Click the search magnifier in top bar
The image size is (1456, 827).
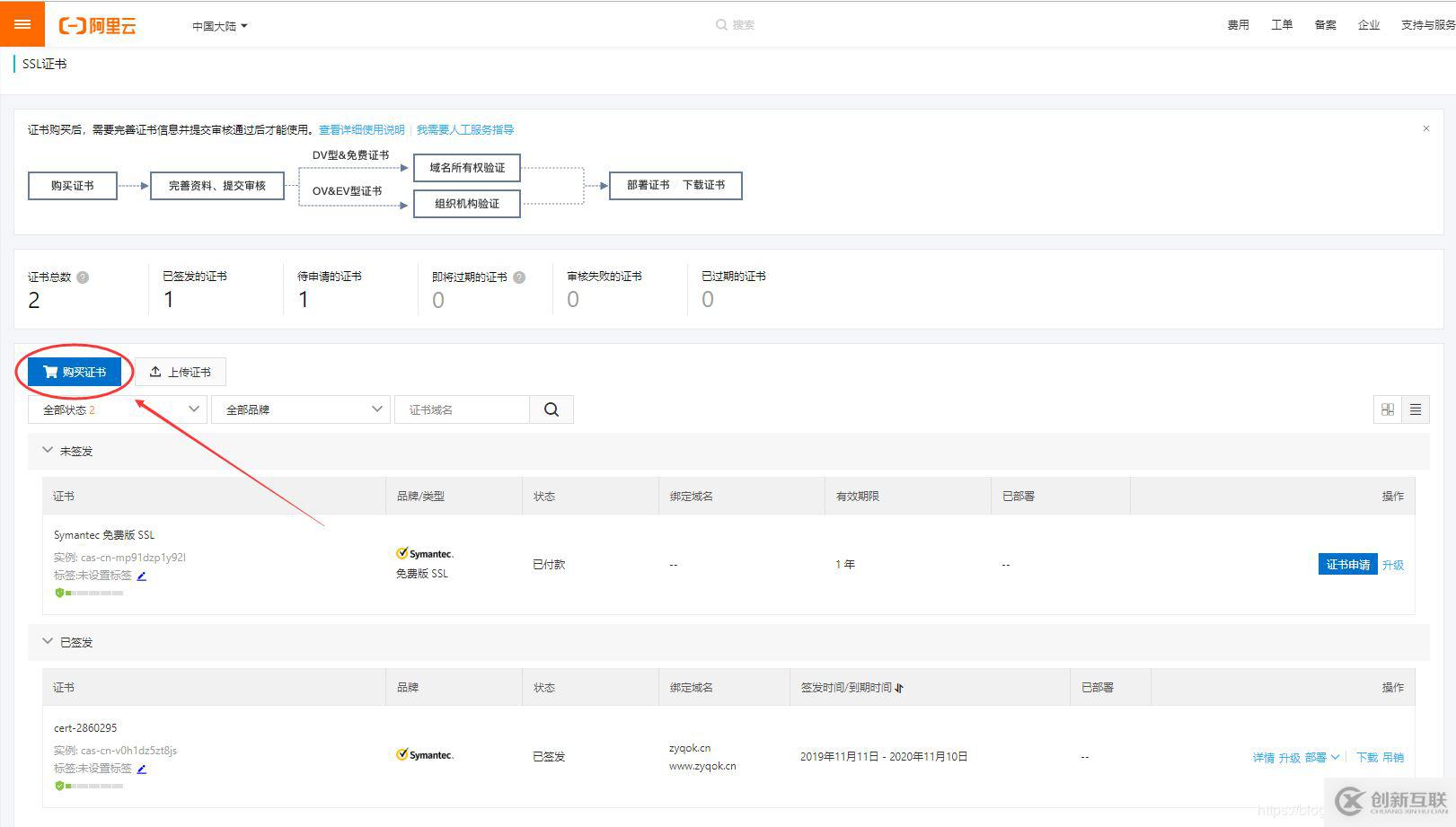721,25
